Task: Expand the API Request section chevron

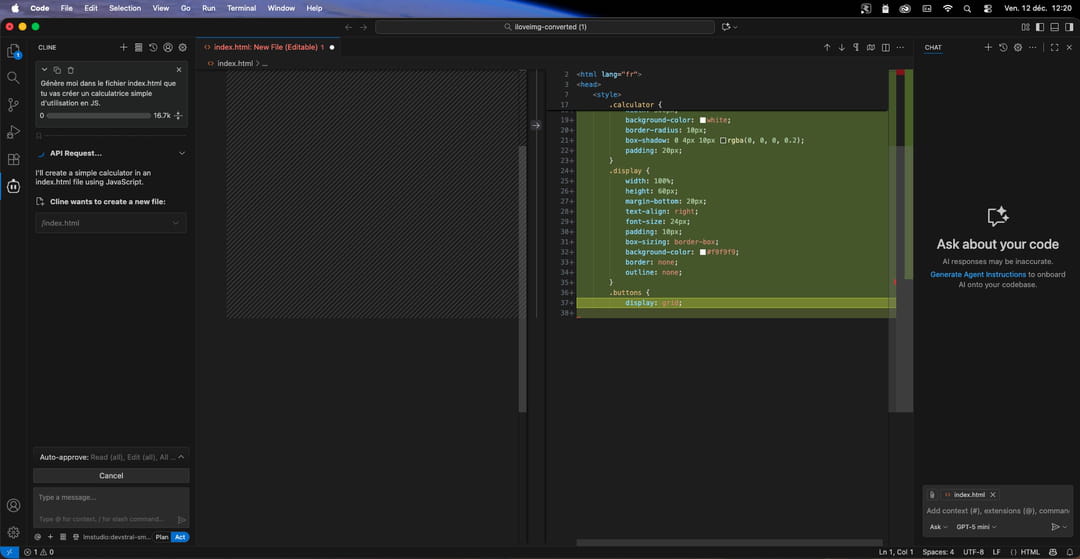Action: pyautogui.click(x=182, y=153)
